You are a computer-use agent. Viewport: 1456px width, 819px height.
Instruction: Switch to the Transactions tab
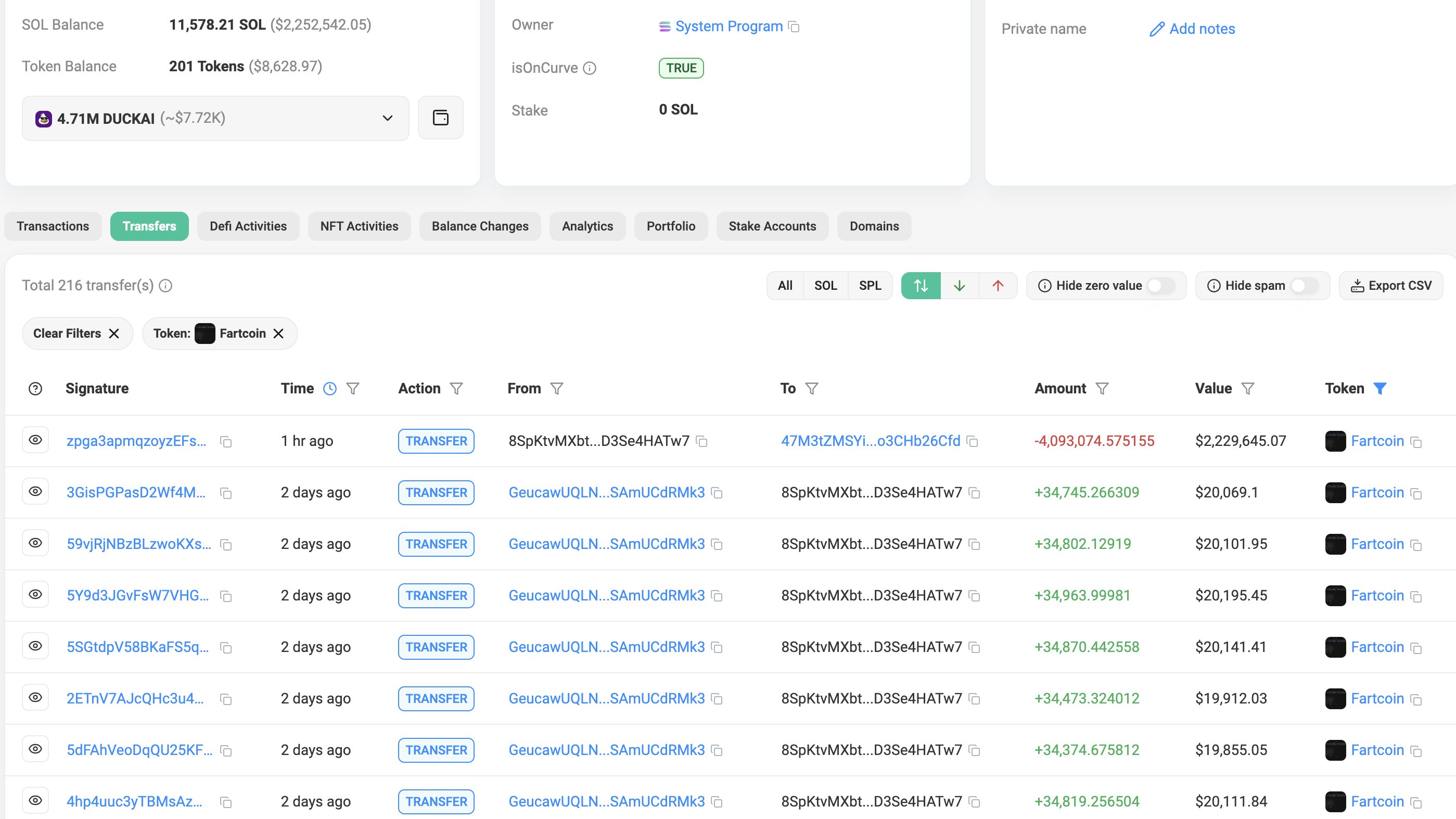(53, 226)
